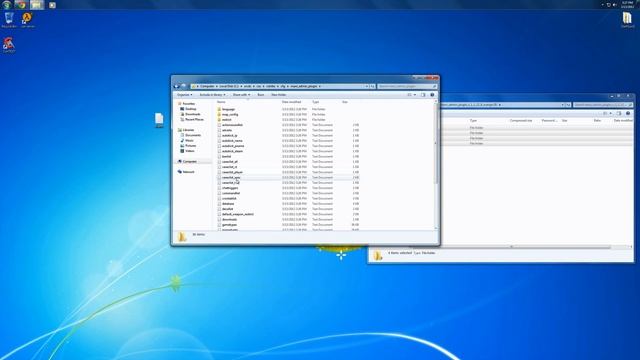Open the Organize dropdown menu
Screen dimensions: 640x360
tap(184, 95)
